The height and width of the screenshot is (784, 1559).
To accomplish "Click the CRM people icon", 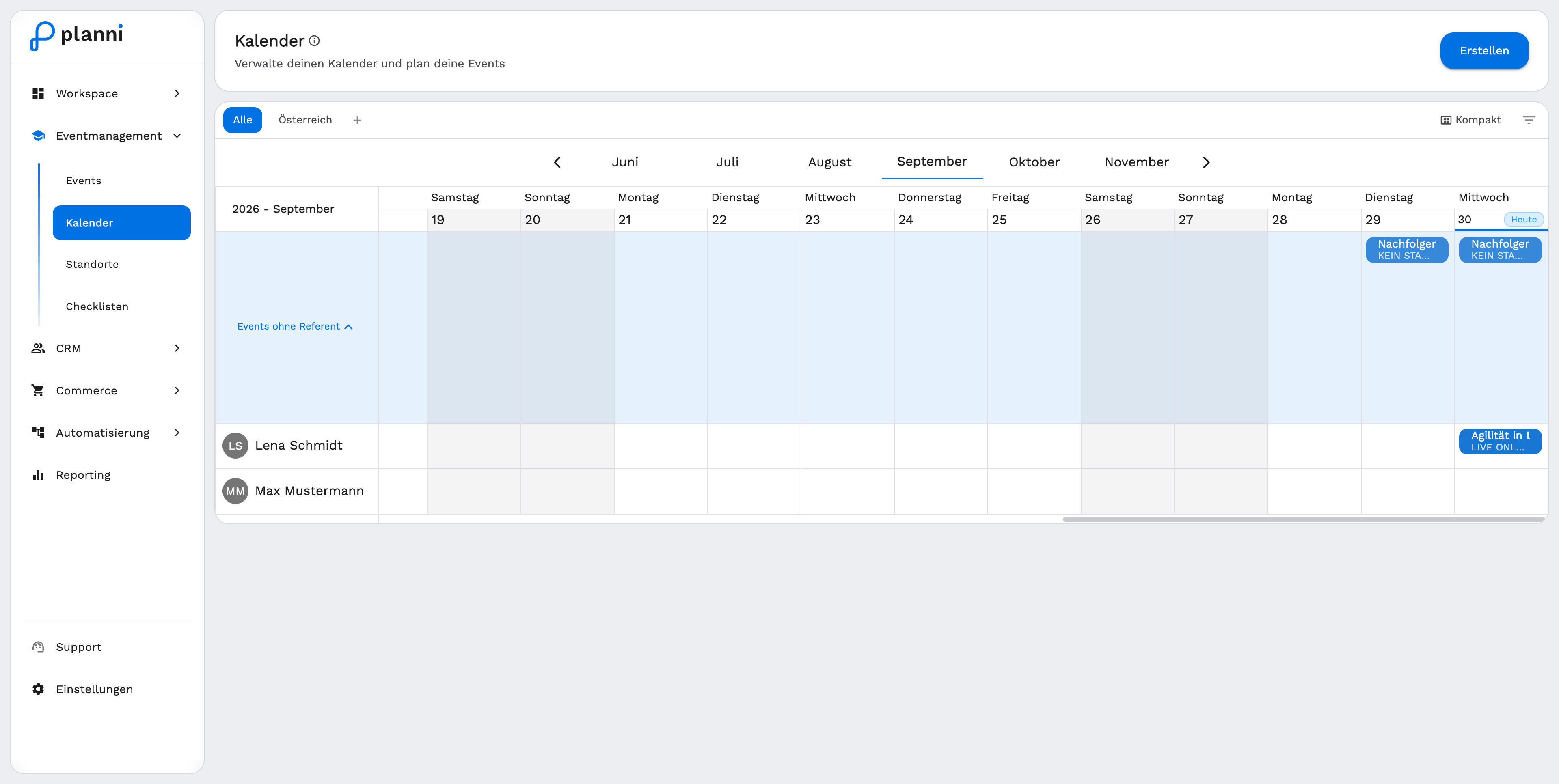I will pyautogui.click(x=38, y=348).
